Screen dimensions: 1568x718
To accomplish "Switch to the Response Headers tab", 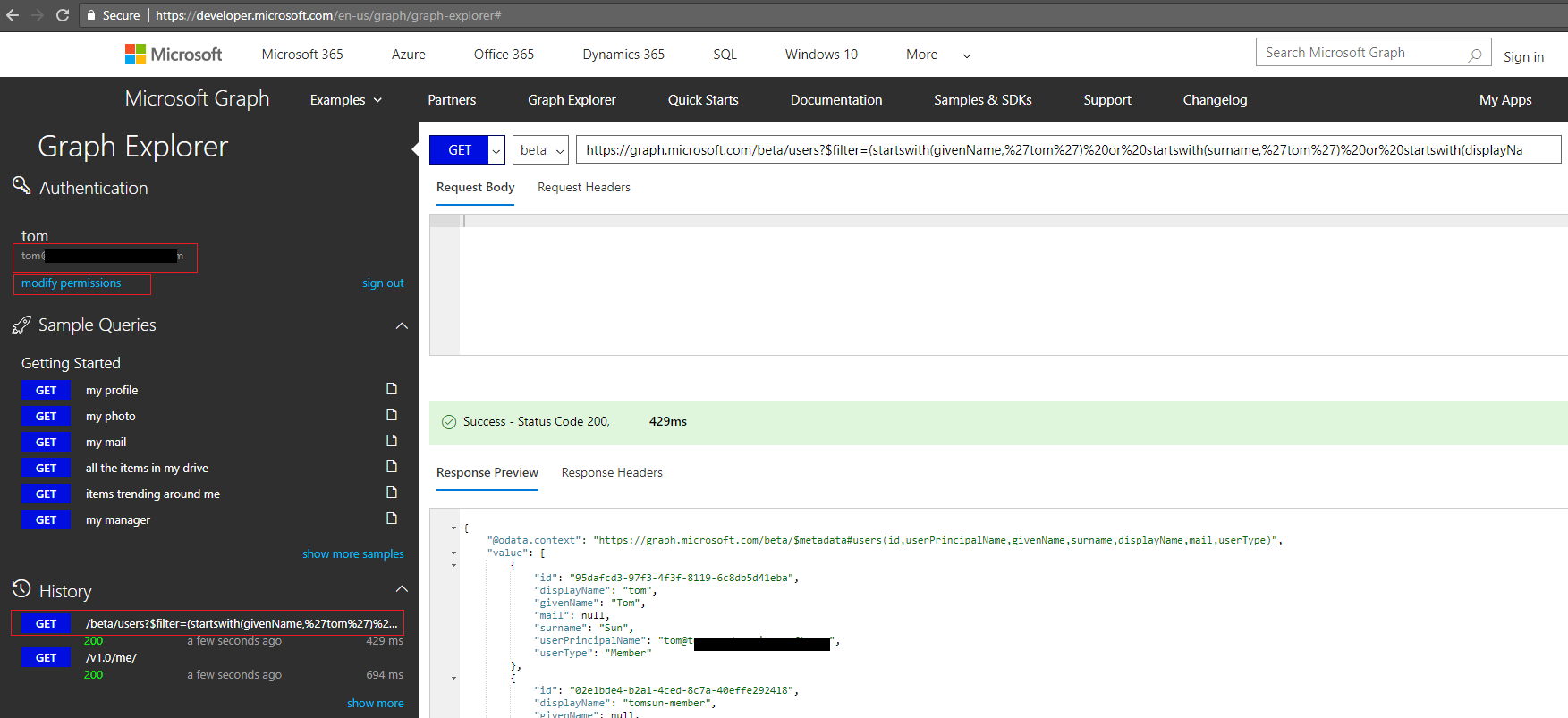I will 612,472.
